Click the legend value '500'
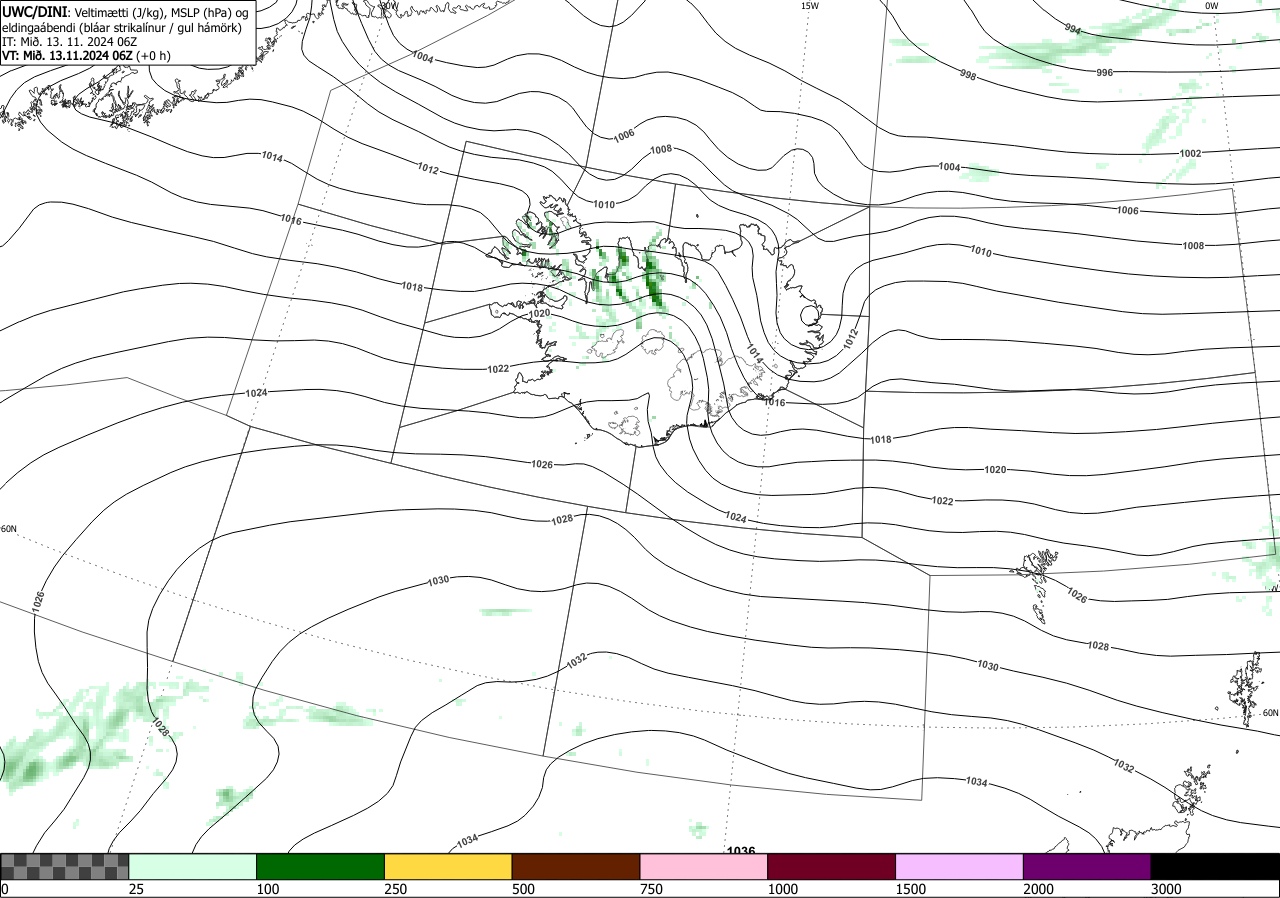The image size is (1280, 898). [x=523, y=889]
